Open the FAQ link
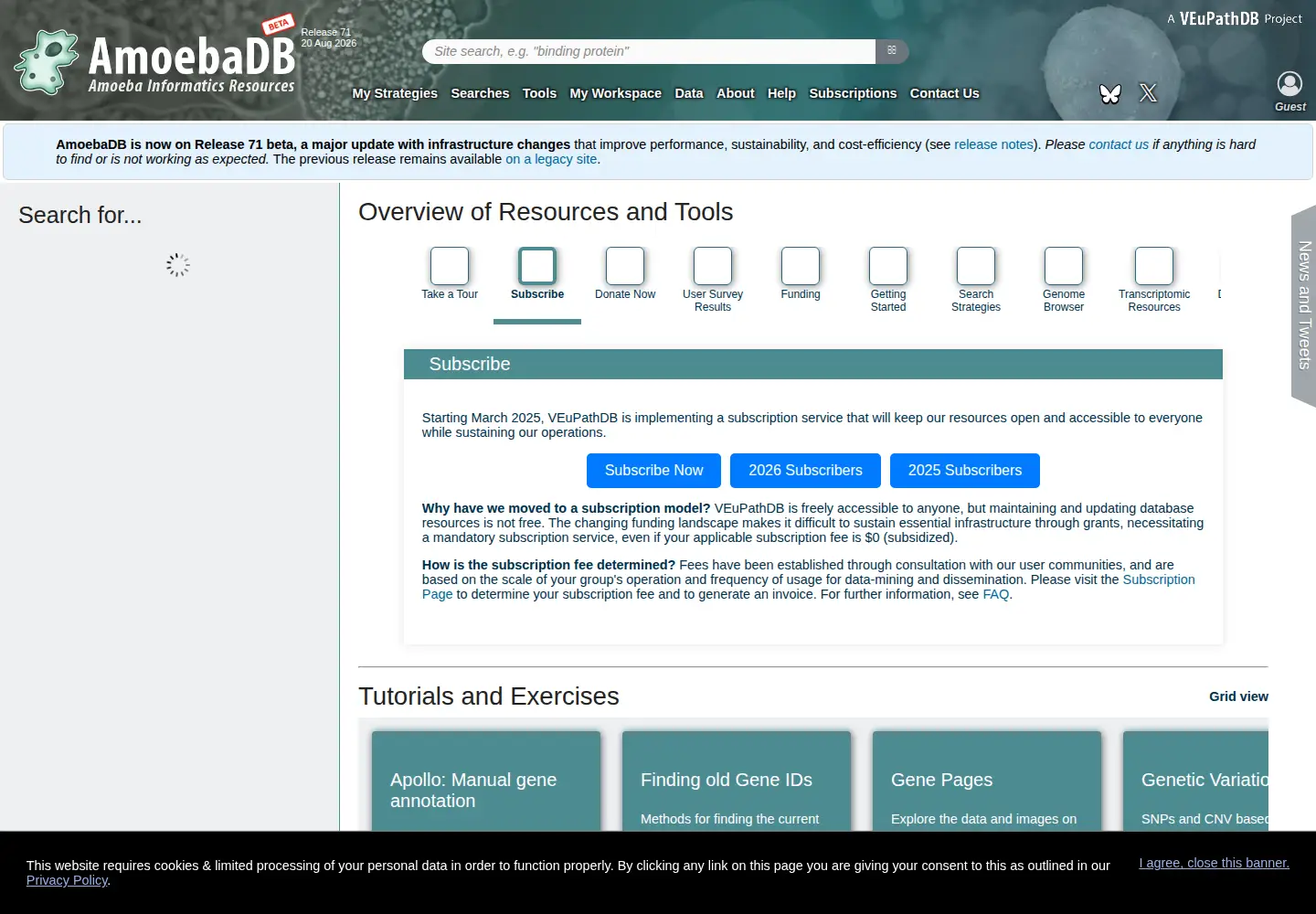Screen dimensions: 1316x914 click(x=996, y=594)
